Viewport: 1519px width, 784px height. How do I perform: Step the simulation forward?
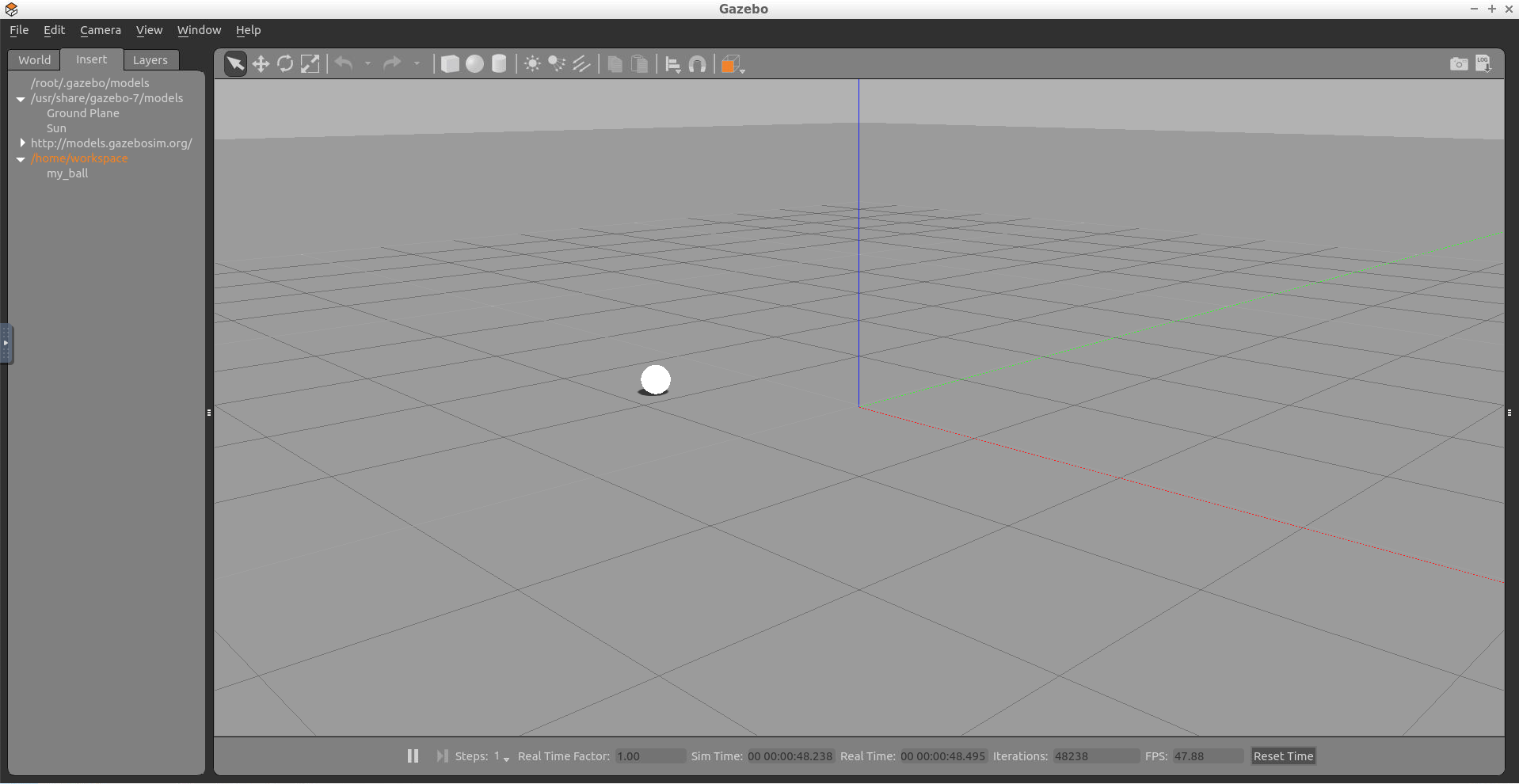[x=442, y=756]
